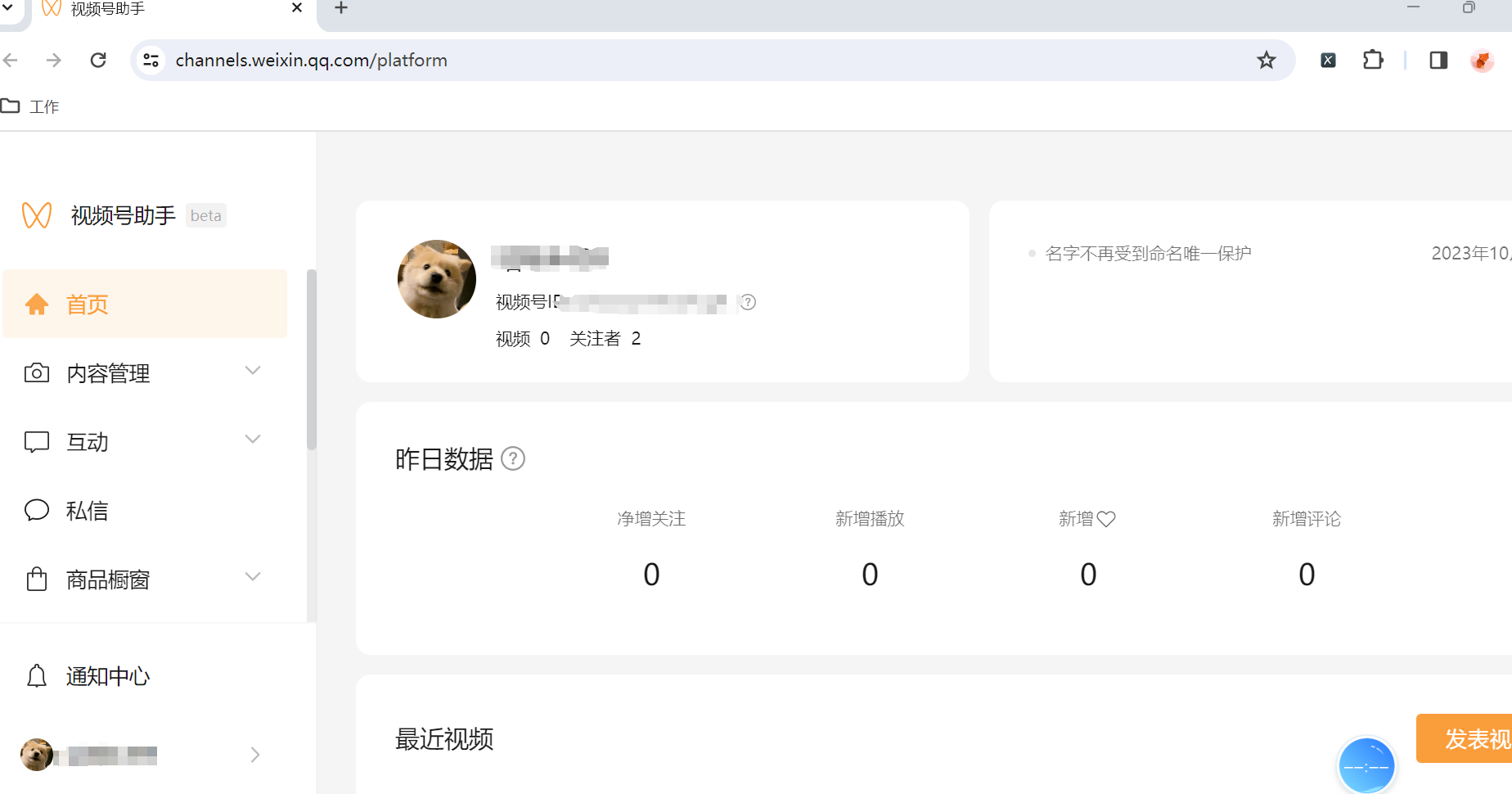Click the bell icon beside 通知中心
The height and width of the screenshot is (794, 1512).
coord(37,676)
